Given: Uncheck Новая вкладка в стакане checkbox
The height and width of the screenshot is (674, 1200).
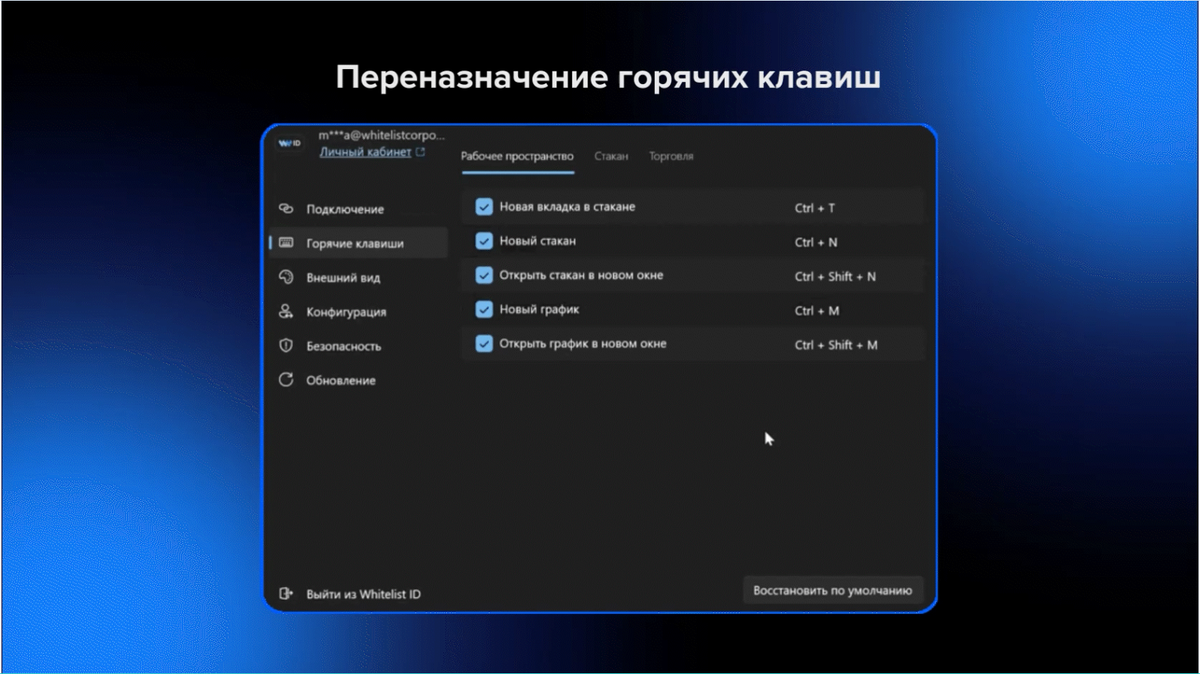Looking at the screenshot, I should [x=484, y=207].
